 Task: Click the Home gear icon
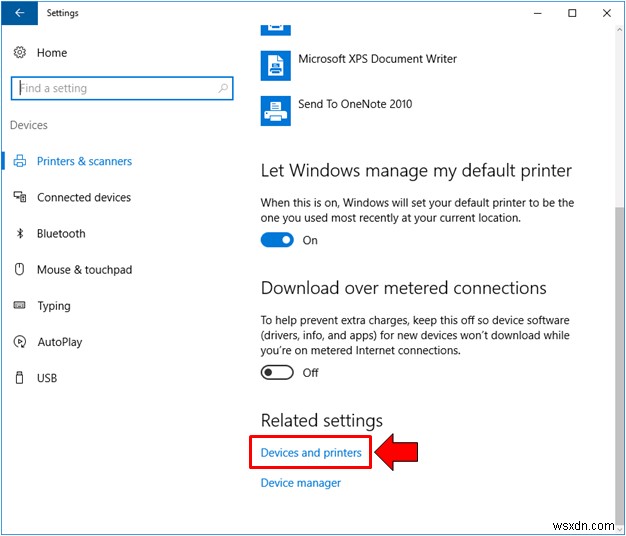pyautogui.click(x=19, y=53)
